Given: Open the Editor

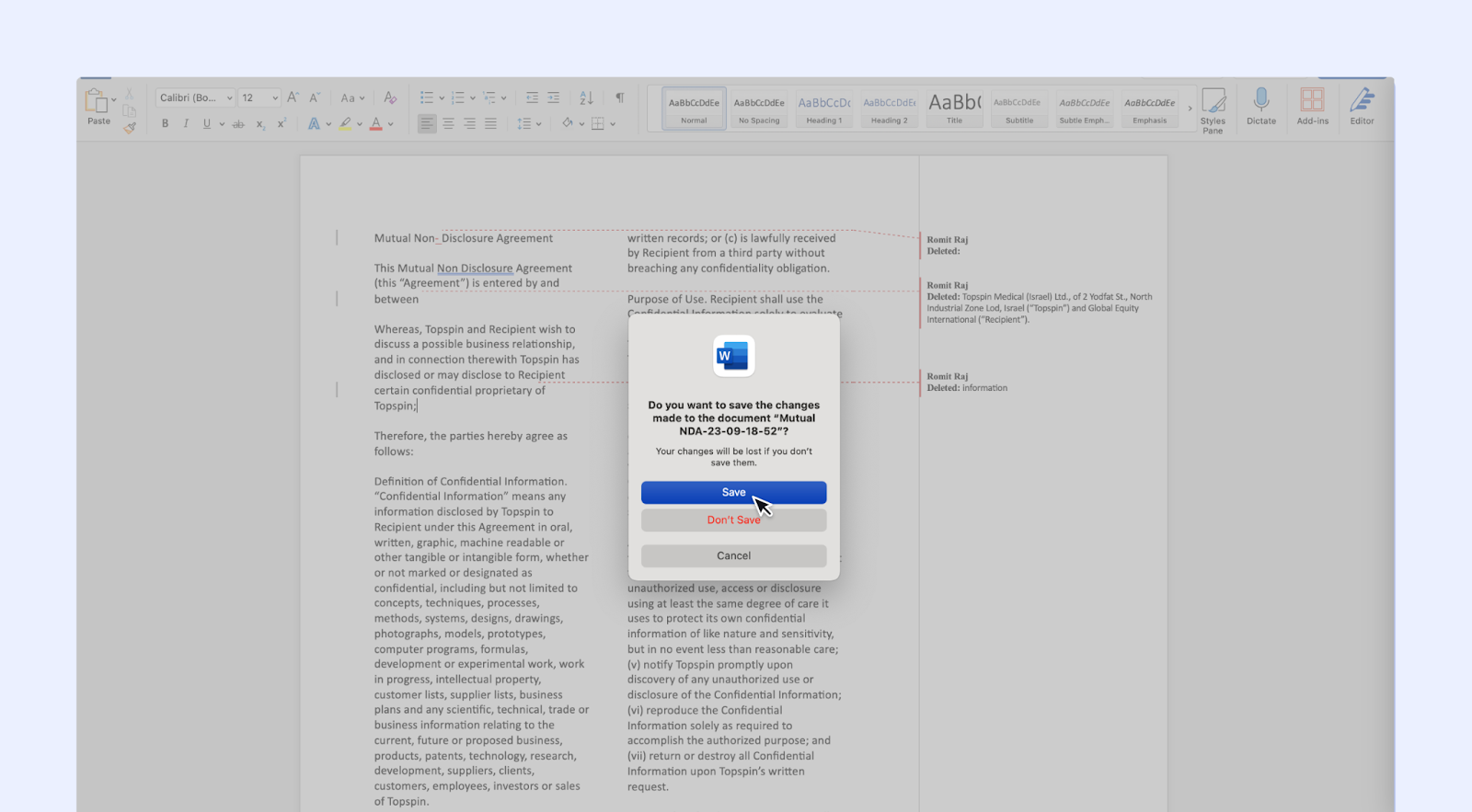Looking at the screenshot, I should [1363, 107].
